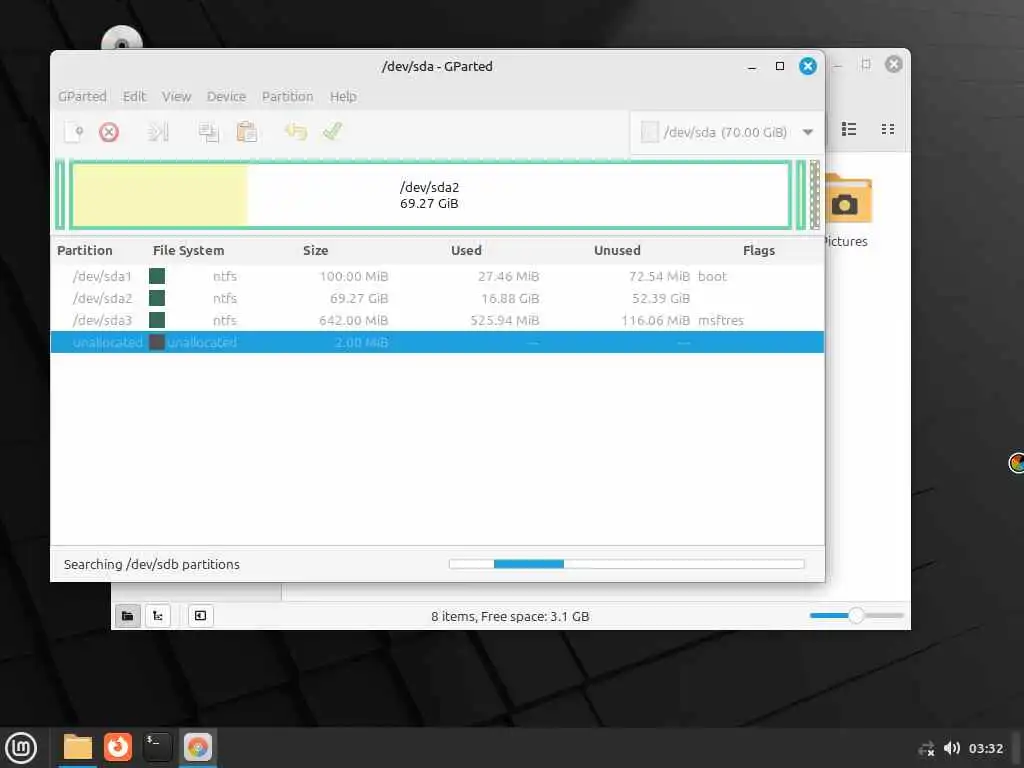Viewport: 1024px width, 768px height.
Task: Apply all operations green checkmark
Action: coord(332,131)
